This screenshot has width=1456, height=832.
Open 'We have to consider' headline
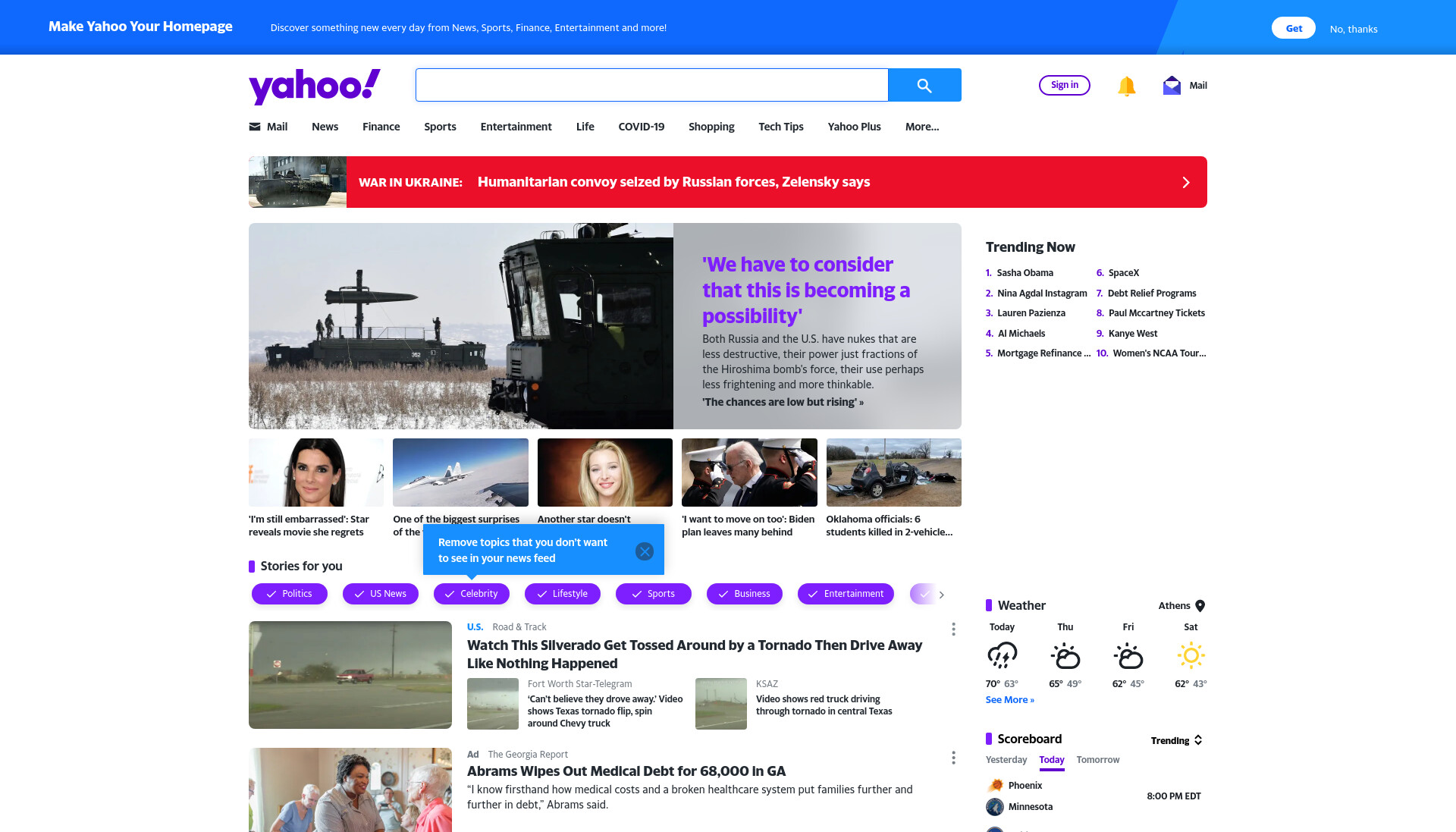805,290
